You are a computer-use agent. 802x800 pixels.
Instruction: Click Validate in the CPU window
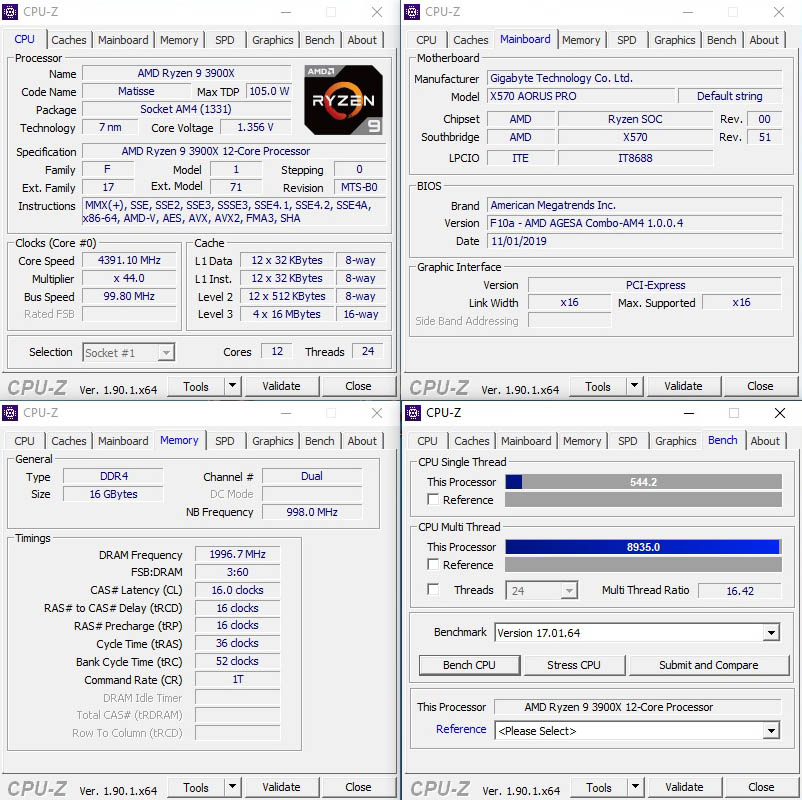pos(281,386)
